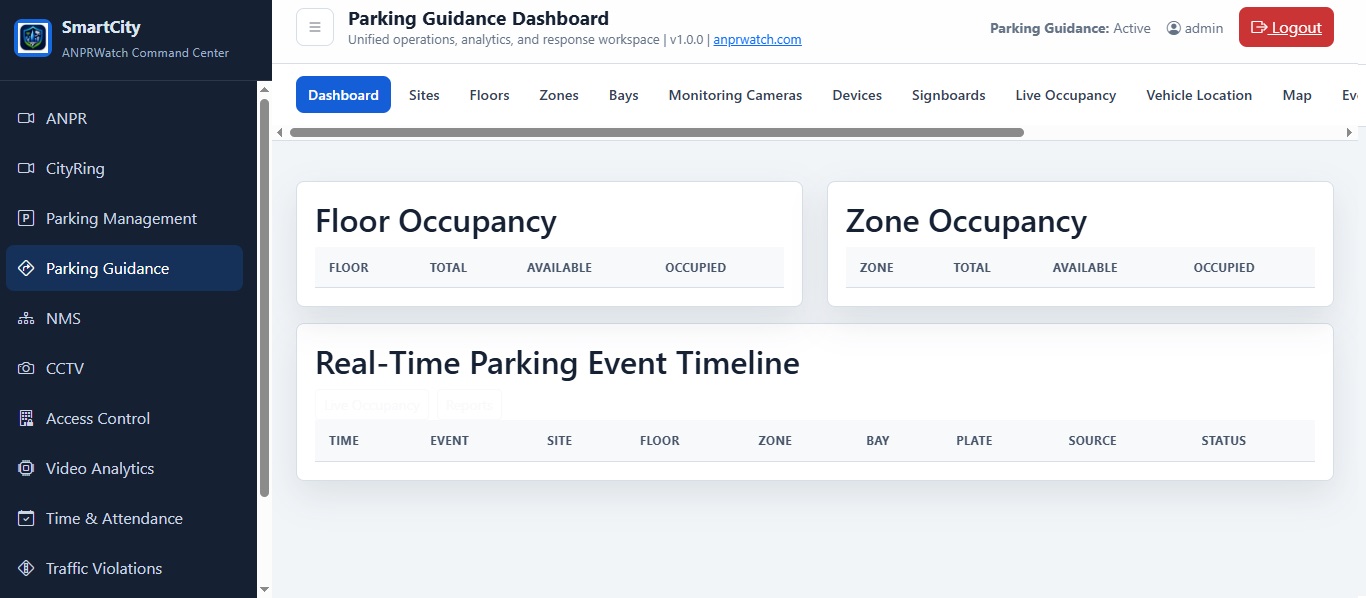Click the BAY column header

coord(878,441)
